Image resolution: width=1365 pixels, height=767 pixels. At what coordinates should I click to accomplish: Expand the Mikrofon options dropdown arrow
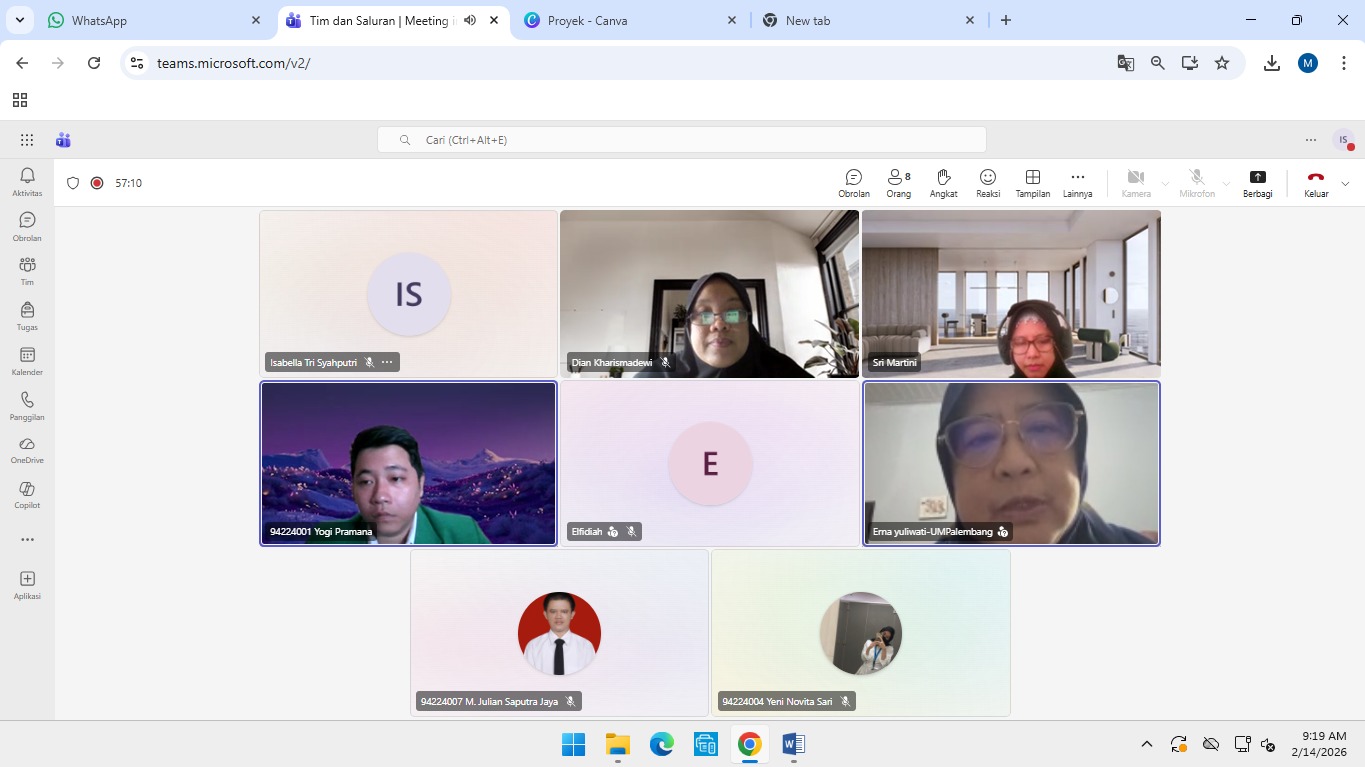[1226, 184]
